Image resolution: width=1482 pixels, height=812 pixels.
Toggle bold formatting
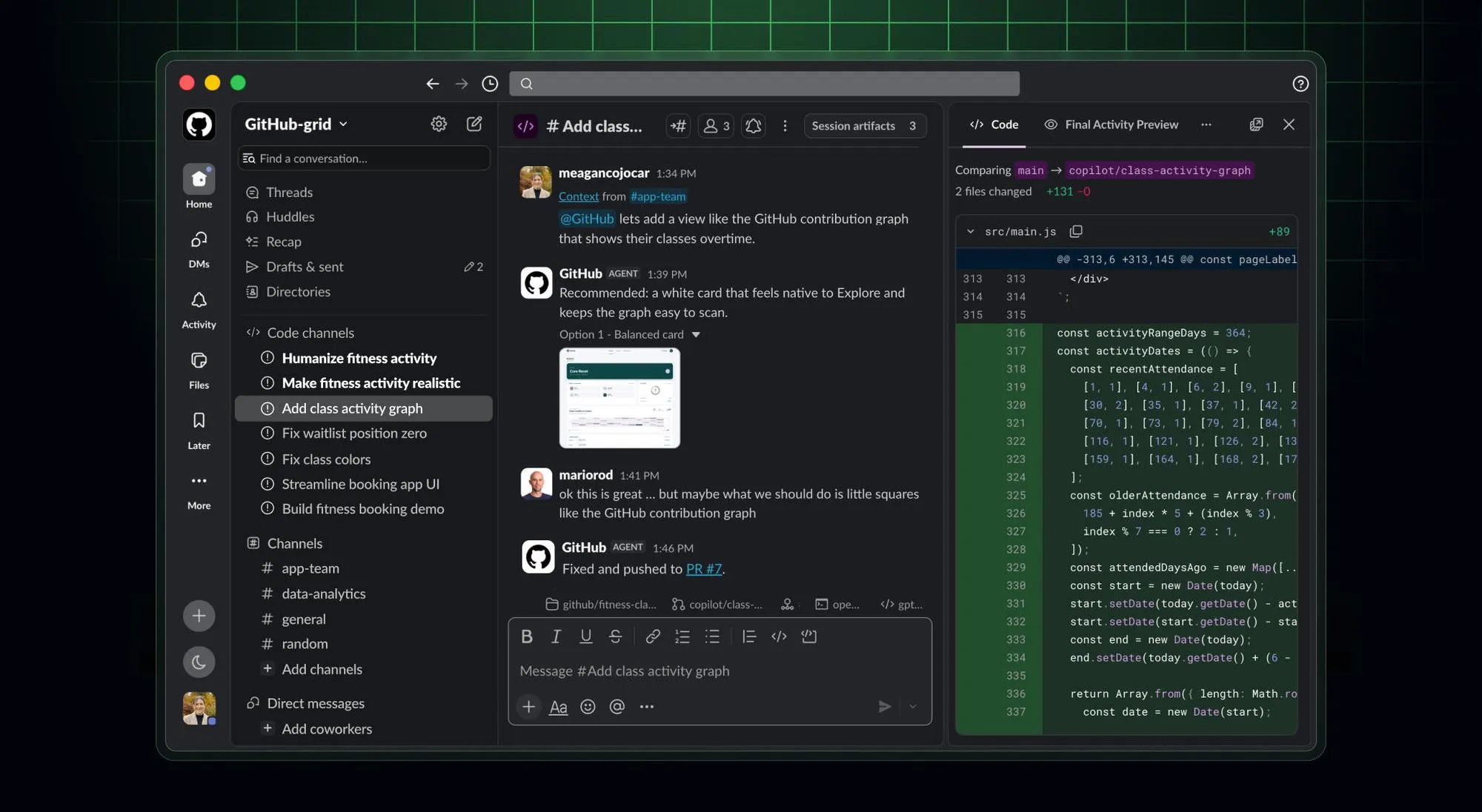pos(527,636)
